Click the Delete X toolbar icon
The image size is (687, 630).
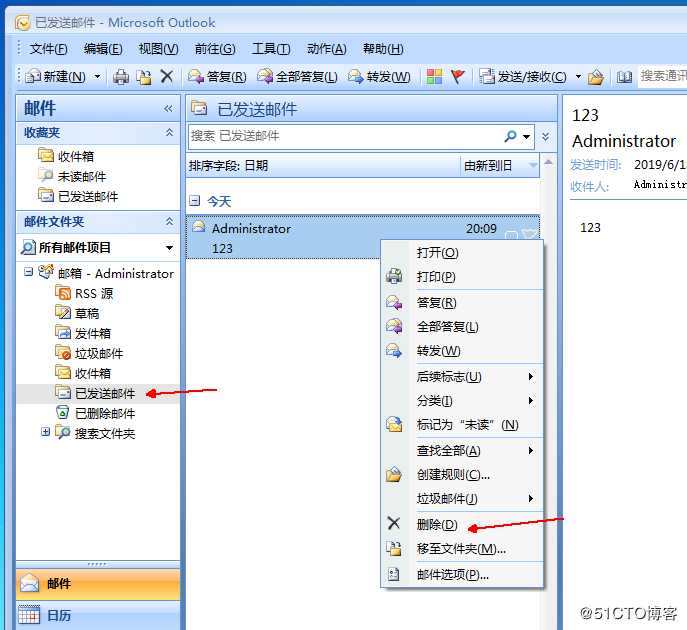(166, 77)
